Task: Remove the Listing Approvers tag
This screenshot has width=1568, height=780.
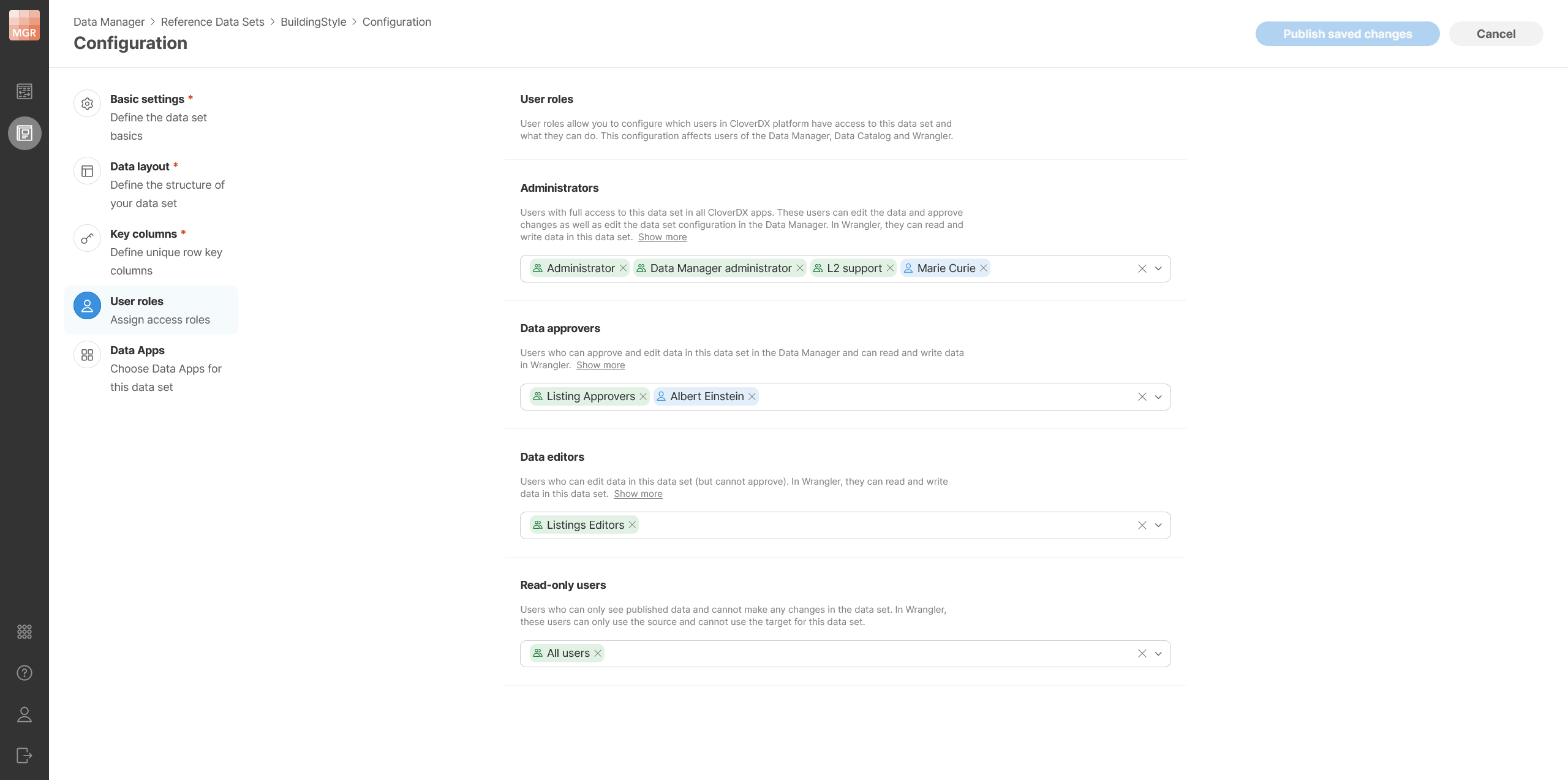Action: 643,396
